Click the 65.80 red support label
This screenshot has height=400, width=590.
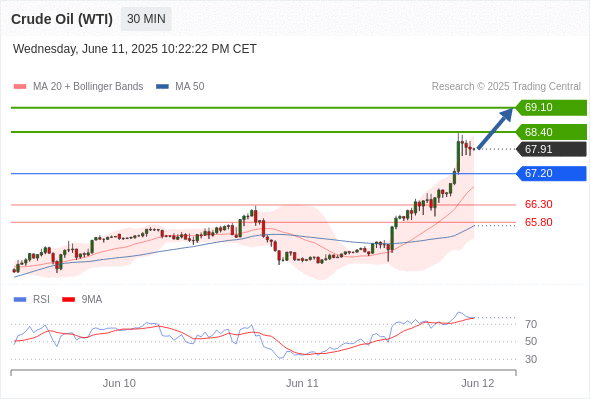538,222
